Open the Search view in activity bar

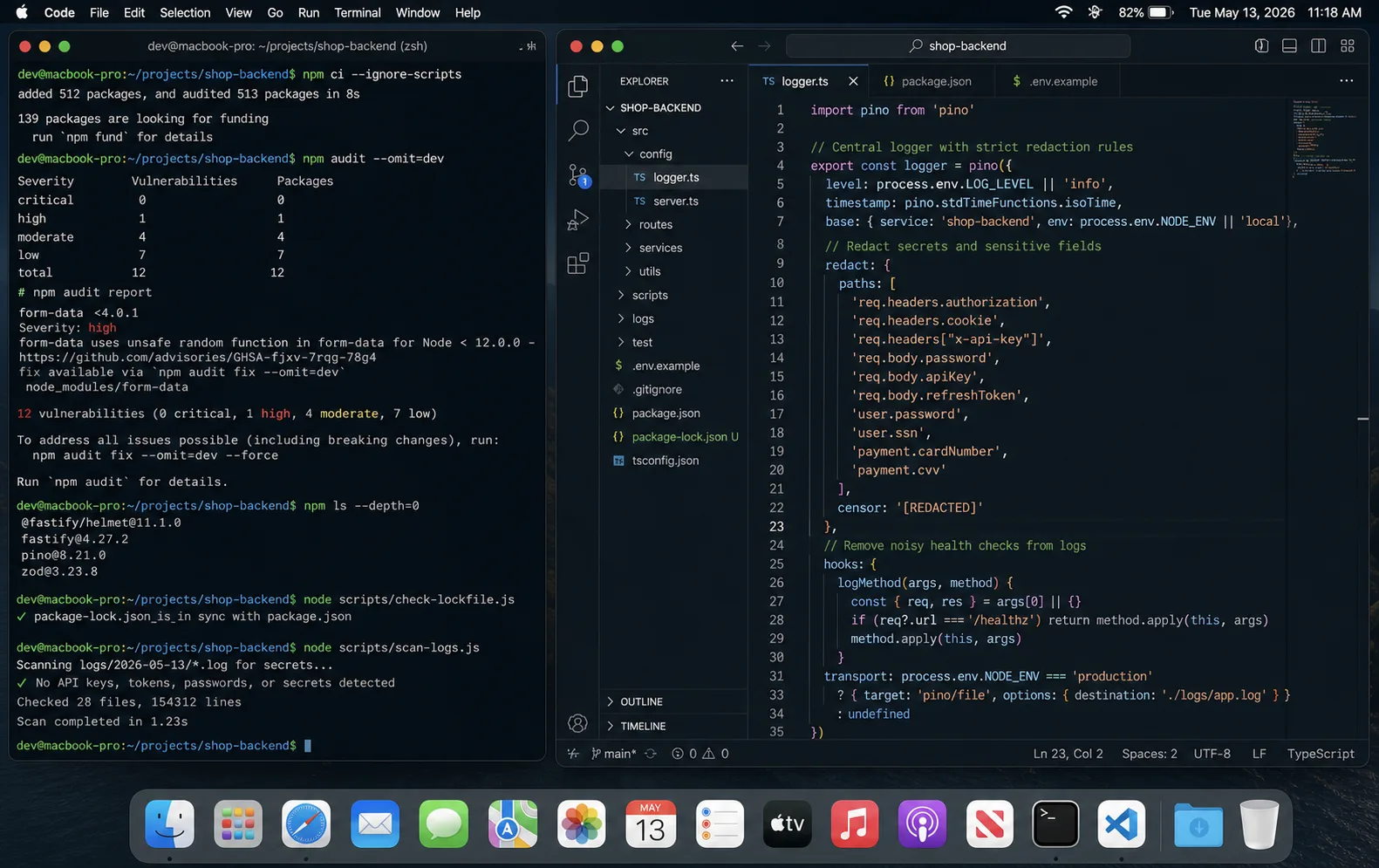point(577,130)
